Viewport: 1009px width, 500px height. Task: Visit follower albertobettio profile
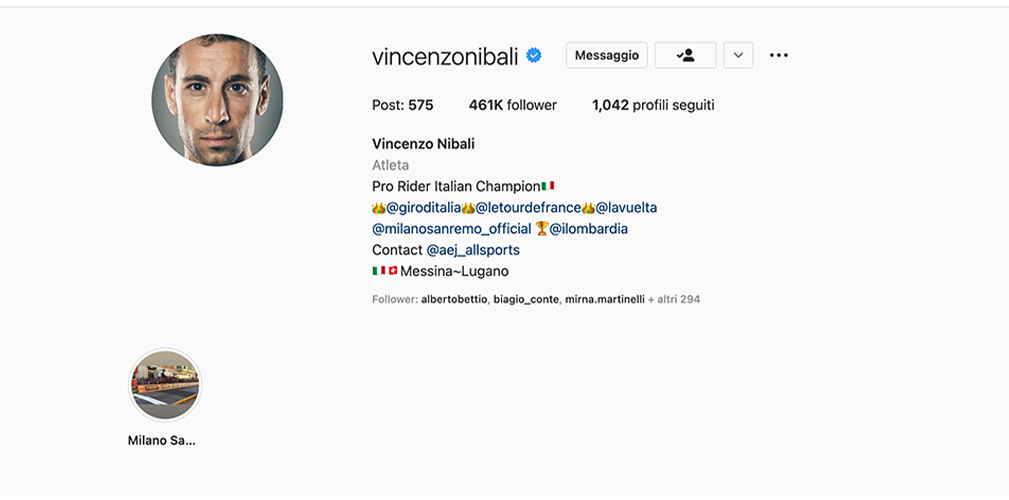click(x=454, y=299)
